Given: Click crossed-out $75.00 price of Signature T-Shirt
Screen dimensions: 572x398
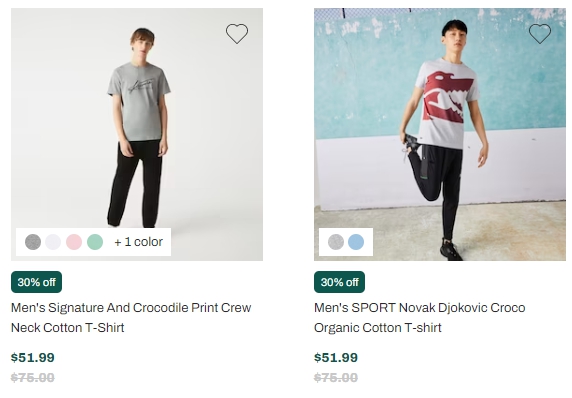Looking at the screenshot, I should [x=33, y=378].
